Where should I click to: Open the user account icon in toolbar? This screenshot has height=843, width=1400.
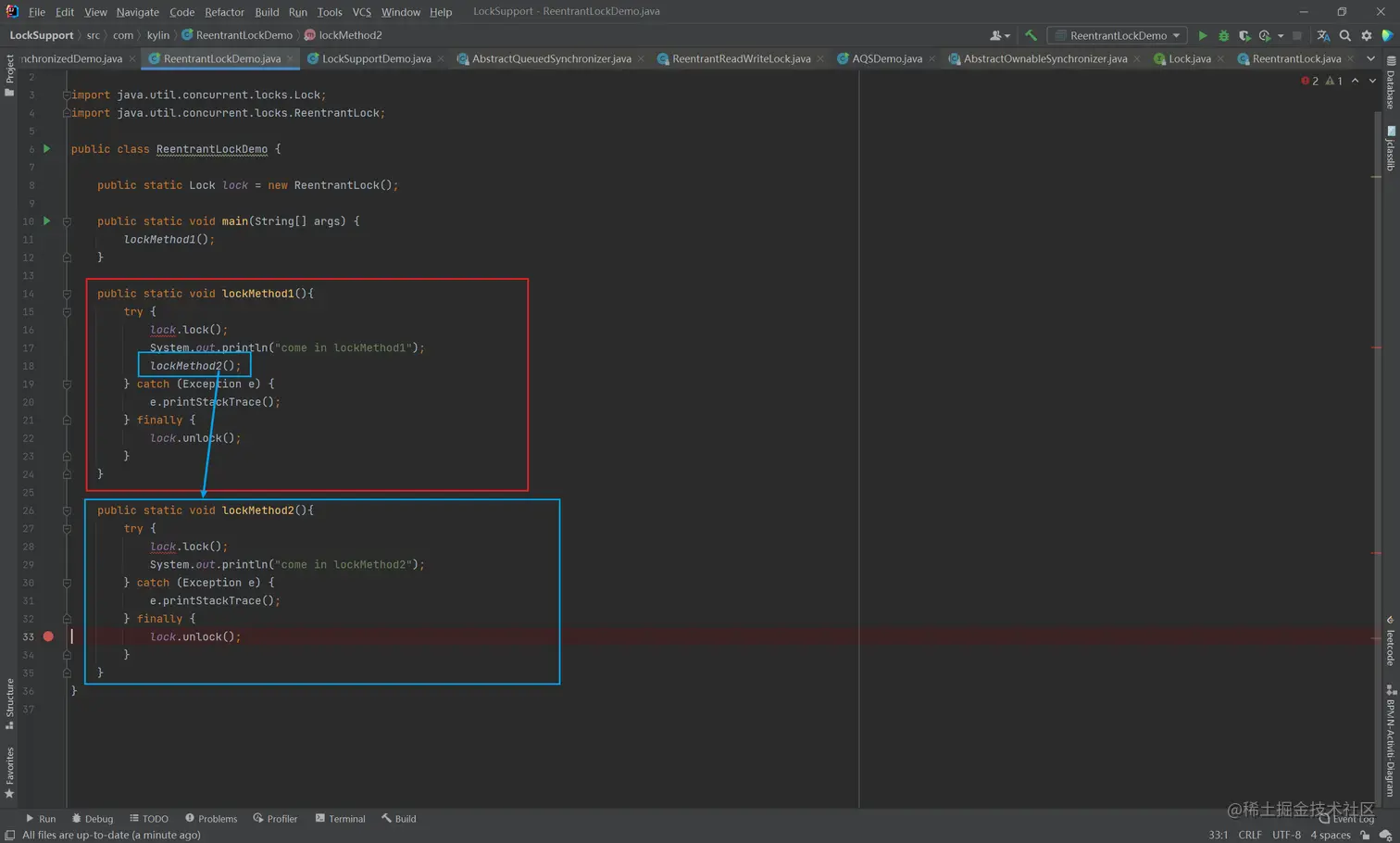coord(999,35)
